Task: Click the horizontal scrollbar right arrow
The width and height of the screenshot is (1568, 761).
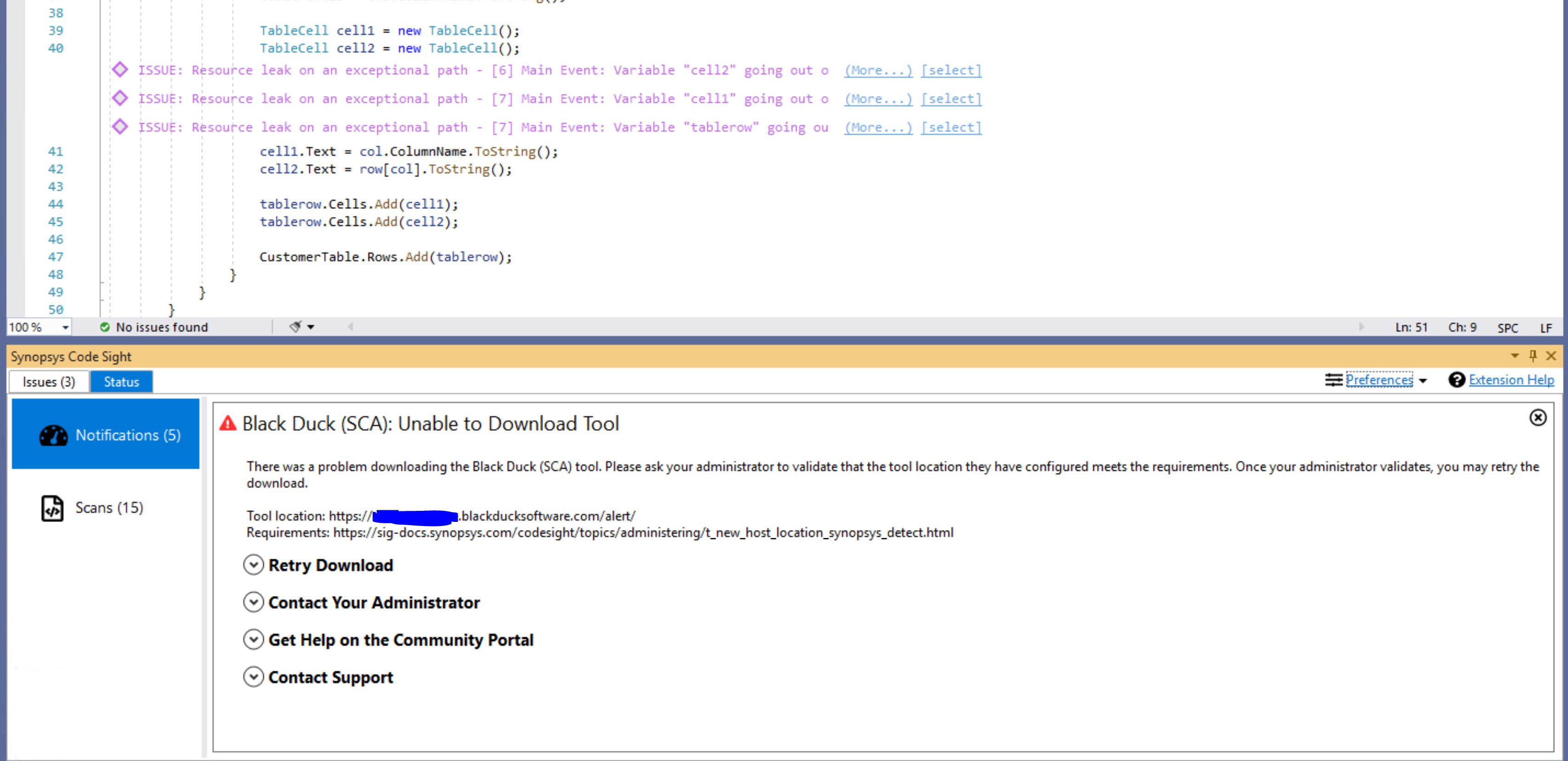Action: [1361, 327]
